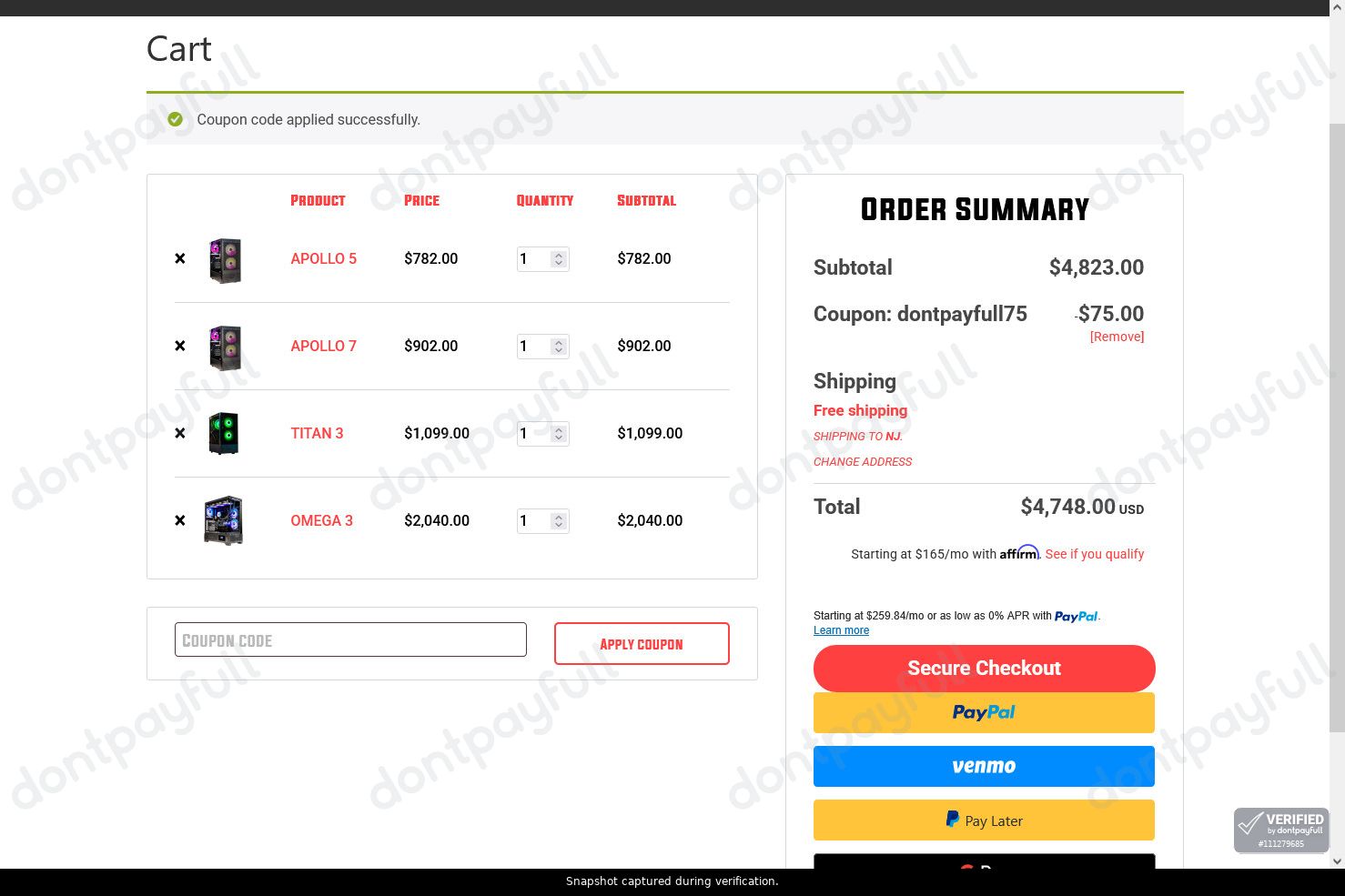Open the TITAN 3 product link
The height and width of the screenshot is (896, 1345).
pyautogui.click(x=317, y=433)
